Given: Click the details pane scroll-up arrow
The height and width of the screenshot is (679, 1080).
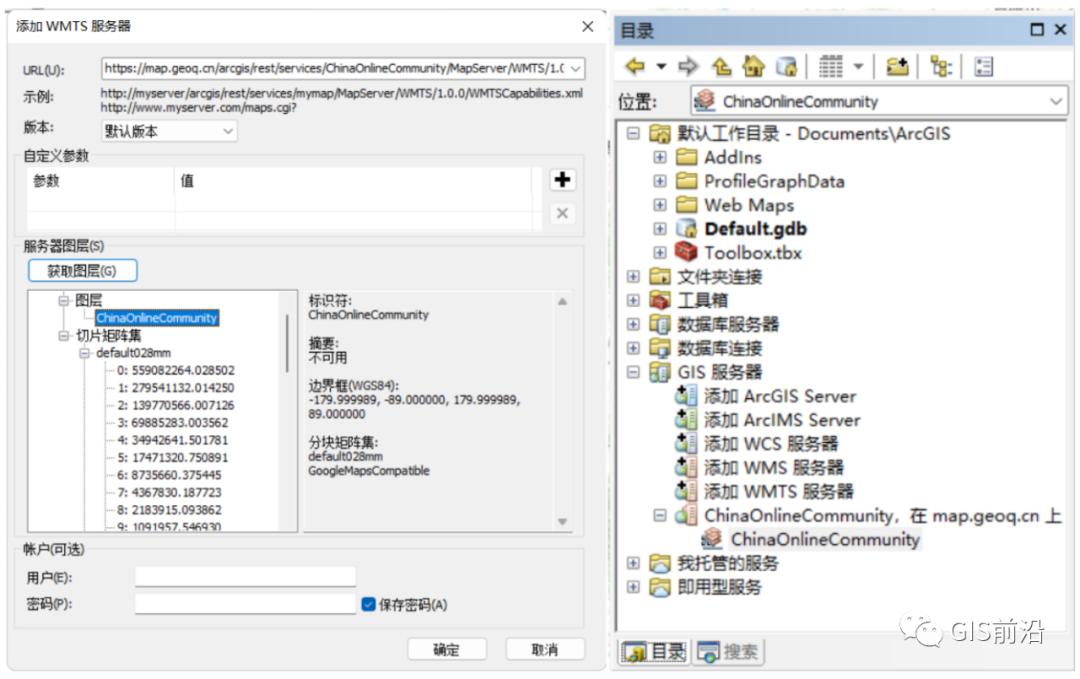Looking at the screenshot, I should coord(562,302).
